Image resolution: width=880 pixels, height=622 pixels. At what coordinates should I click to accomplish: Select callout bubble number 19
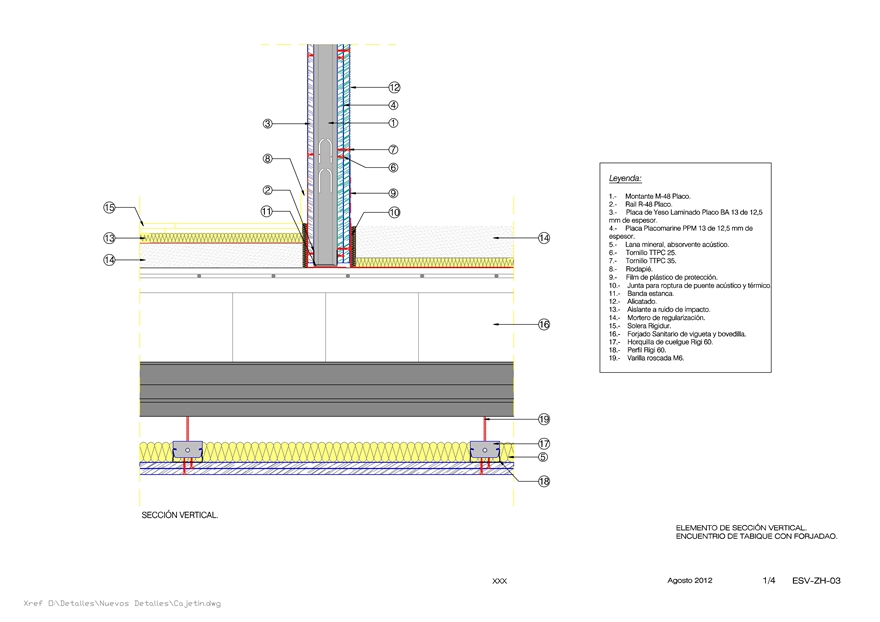point(544,419)
